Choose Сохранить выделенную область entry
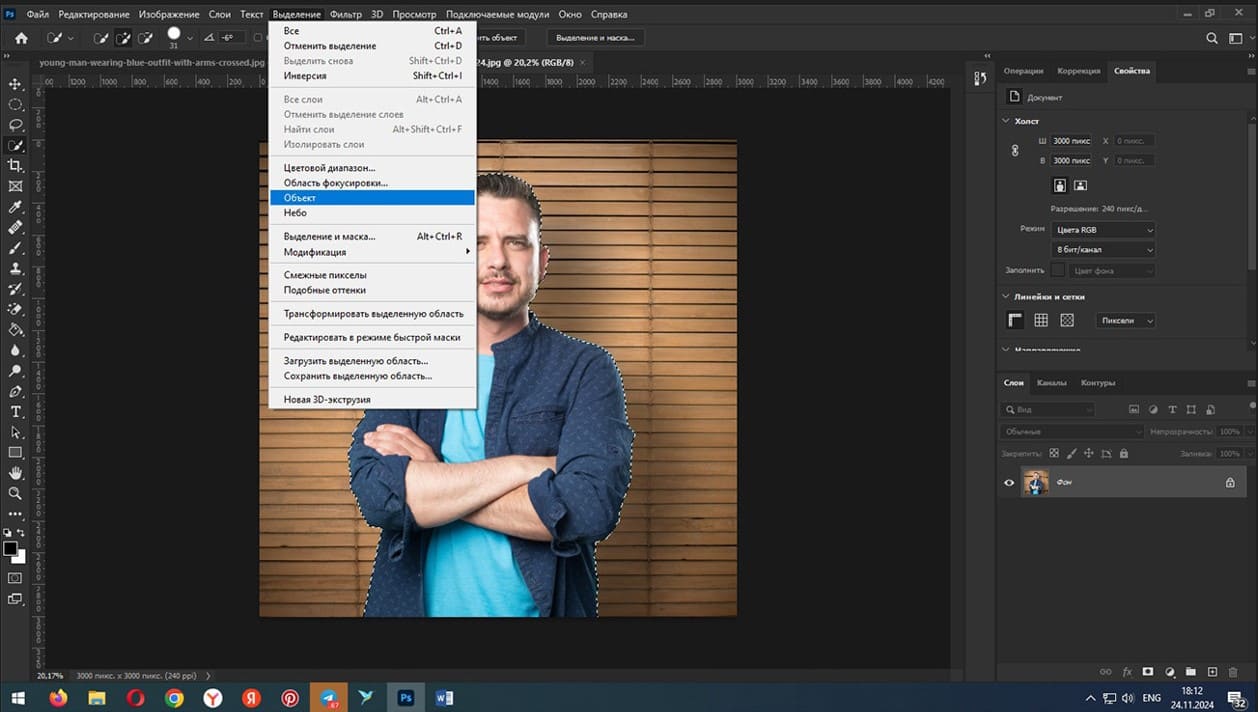Viewport: 1258px width, 712px height. point(372,376)
